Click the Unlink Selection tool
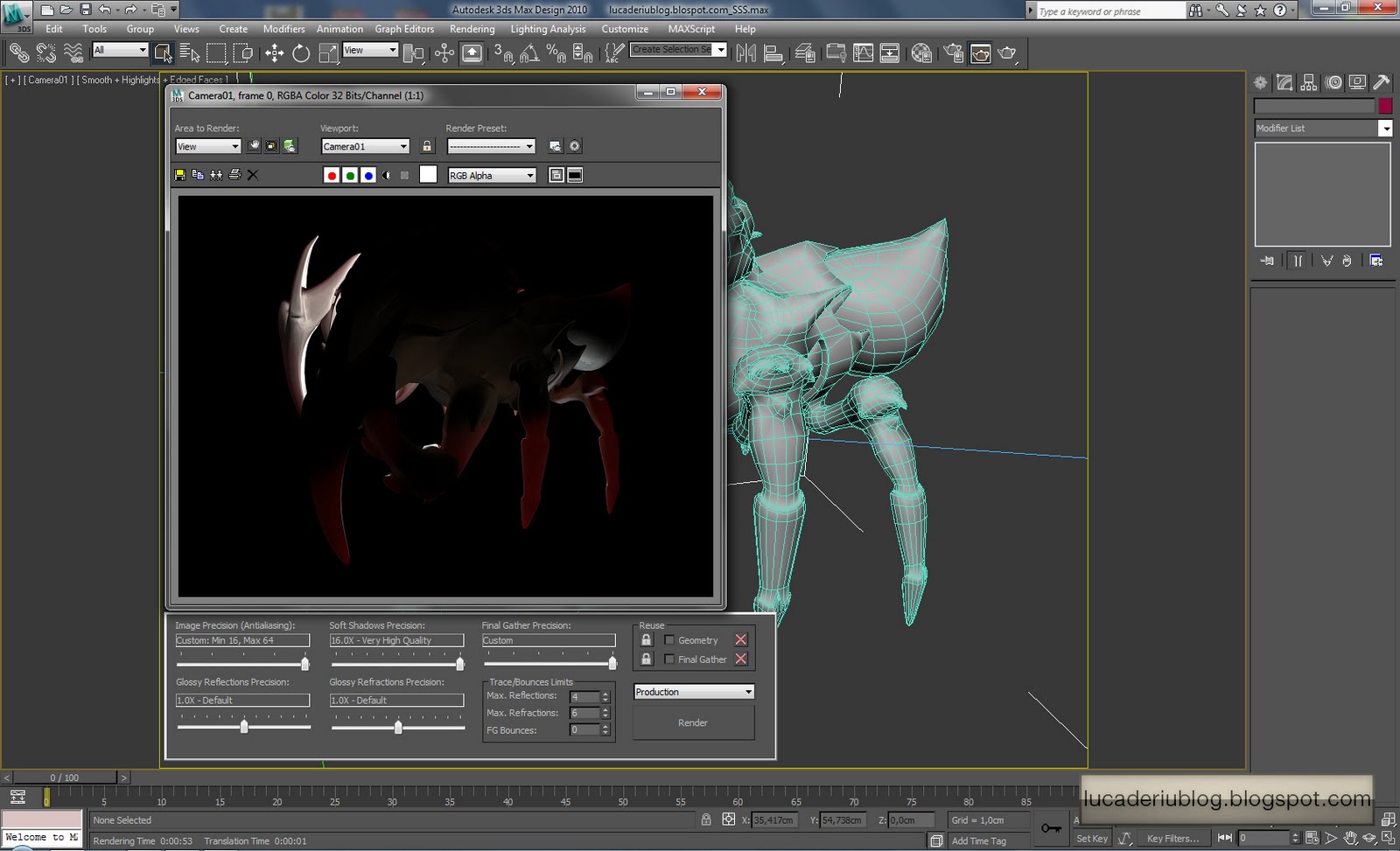This screenshot has height=851, width=1400. (x=45, y=53)
